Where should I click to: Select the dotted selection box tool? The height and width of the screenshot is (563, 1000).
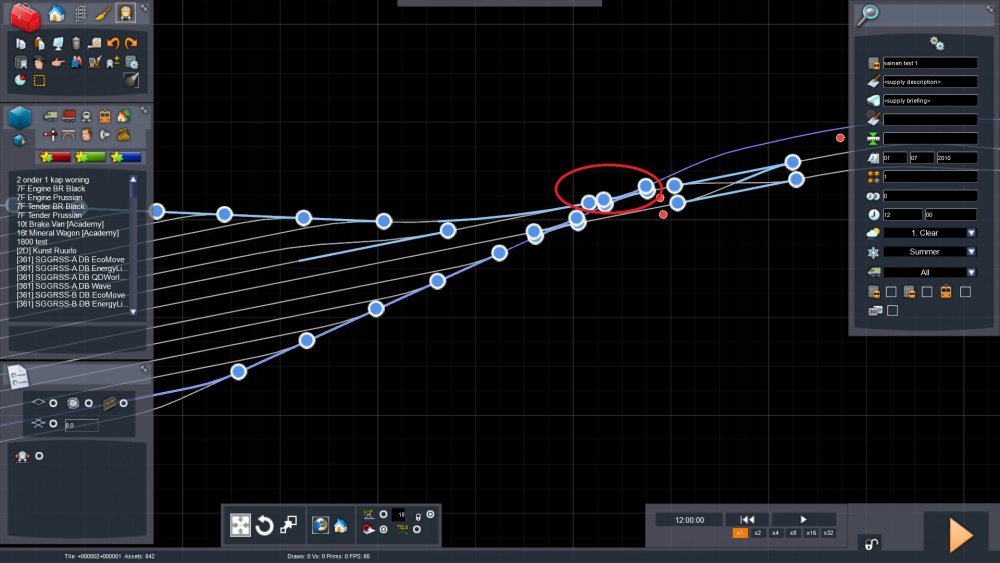(40, 80)
